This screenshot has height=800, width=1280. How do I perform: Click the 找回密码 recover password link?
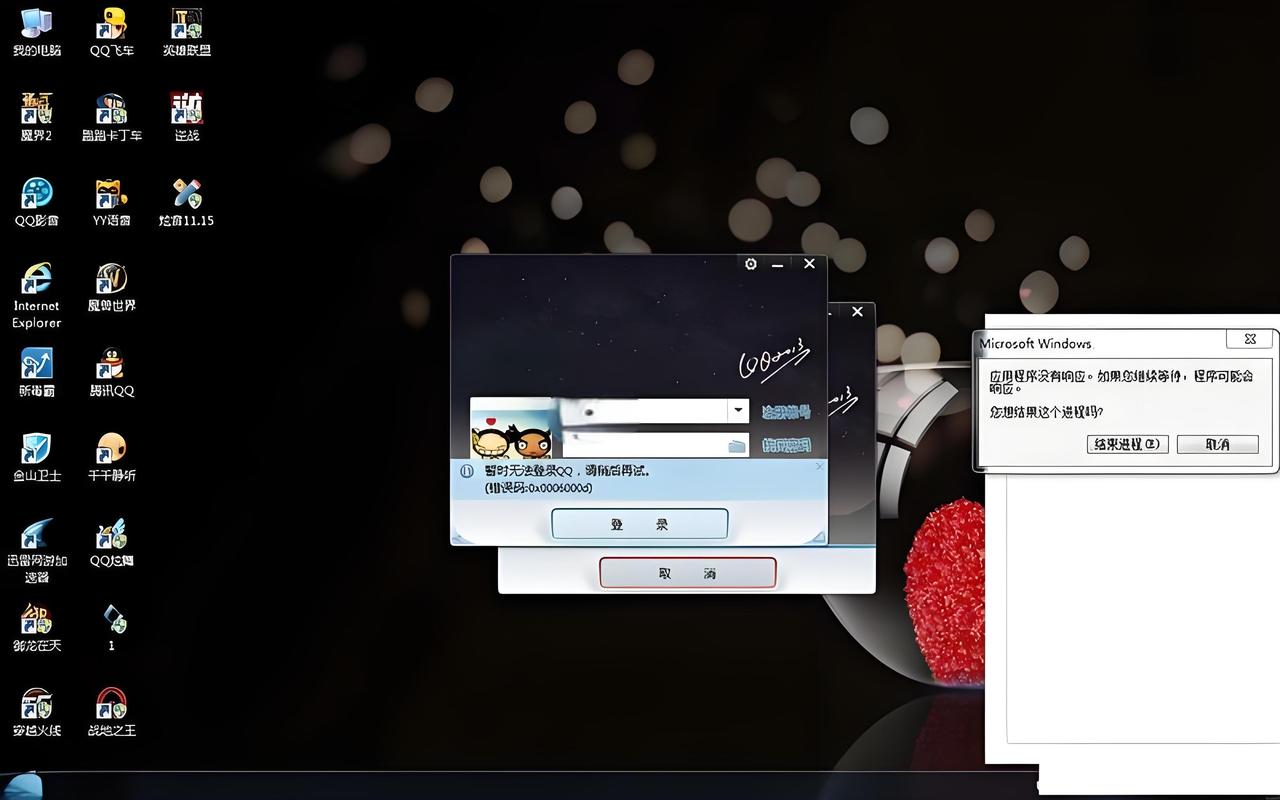click(786, 446)
